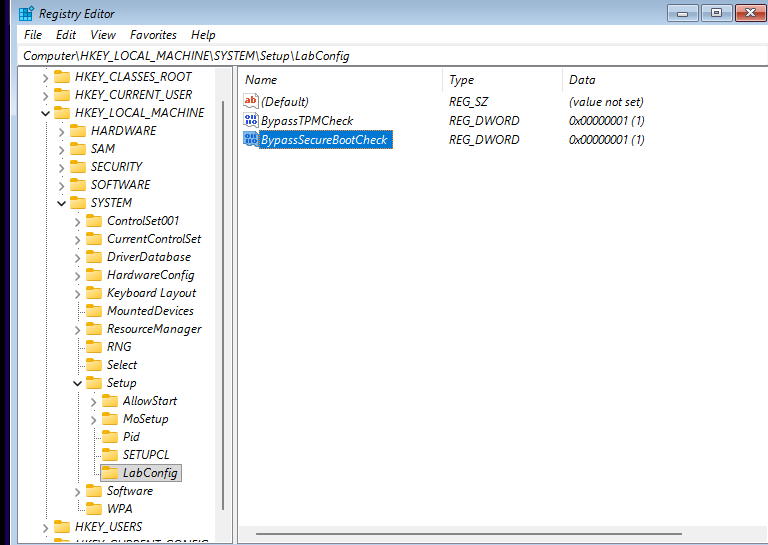Expand the HARDWARE key chevron

pos(61,132)
